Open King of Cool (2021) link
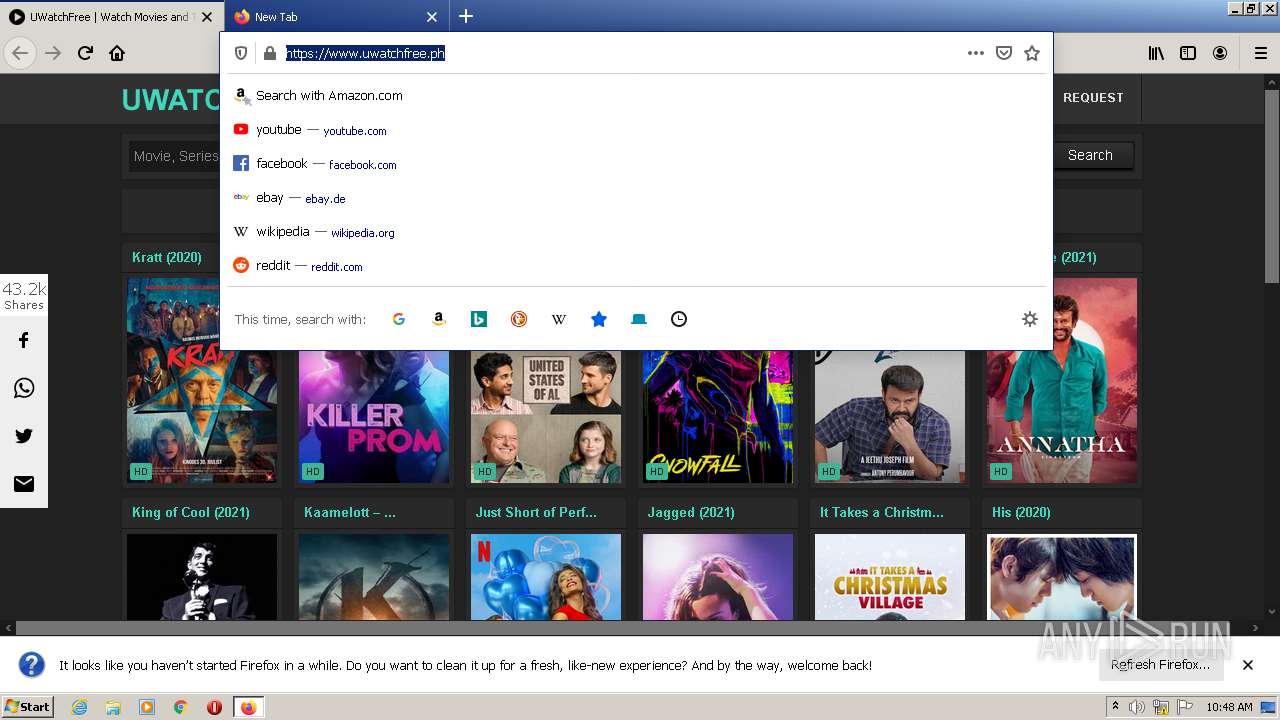This screenshot has width=1280, height=720. click(x=191, y=512)
